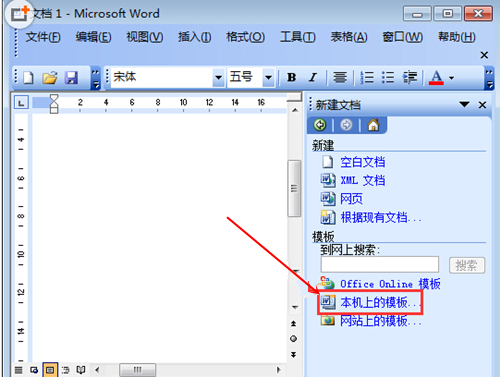Viewport: 500px width, 377px height.
Task: Open the font size dropdown 五号
Action: click(268, 78)
